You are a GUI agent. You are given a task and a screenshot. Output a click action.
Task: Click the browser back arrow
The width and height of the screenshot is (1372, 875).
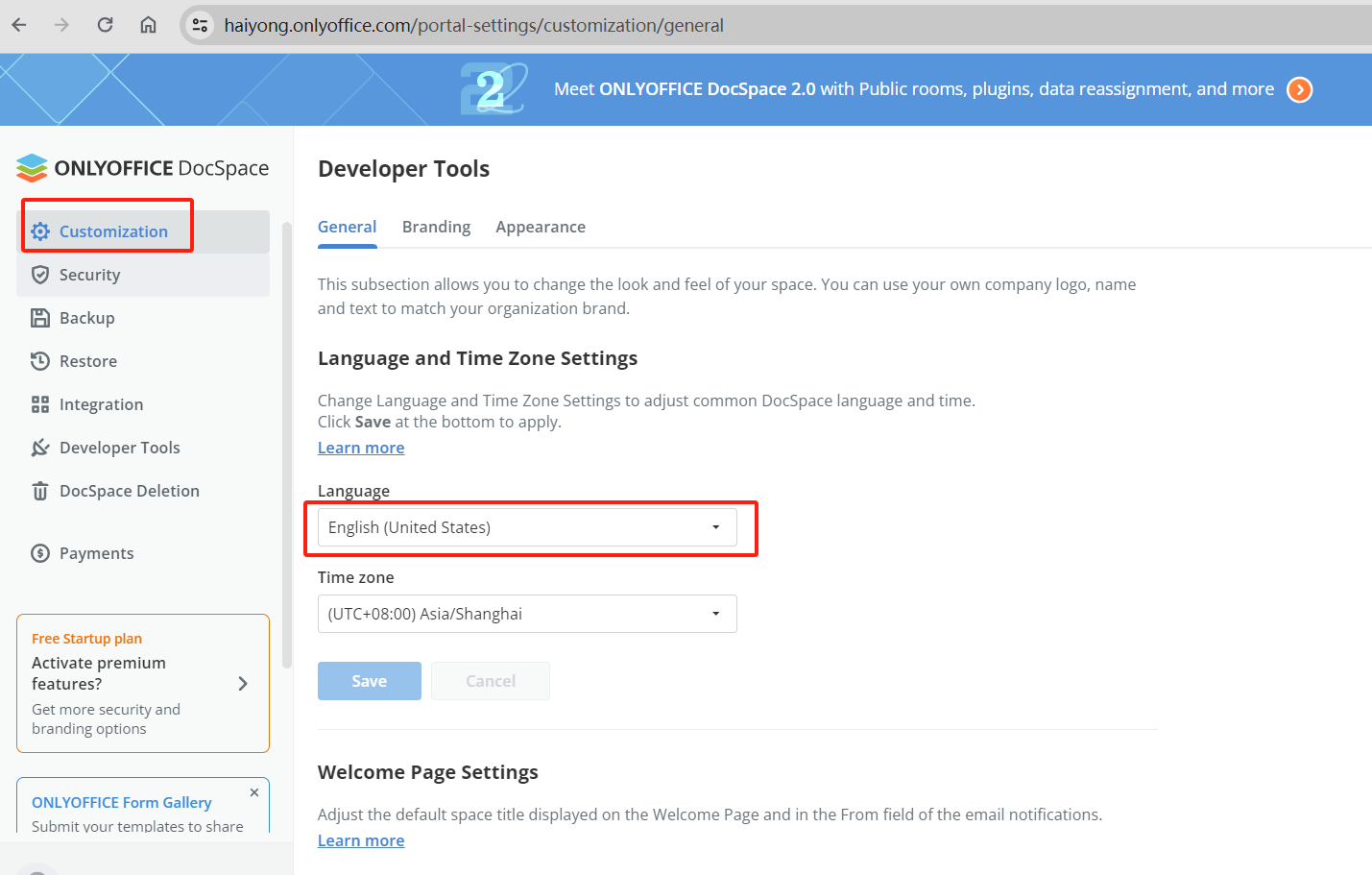click(x=19, y=25)
